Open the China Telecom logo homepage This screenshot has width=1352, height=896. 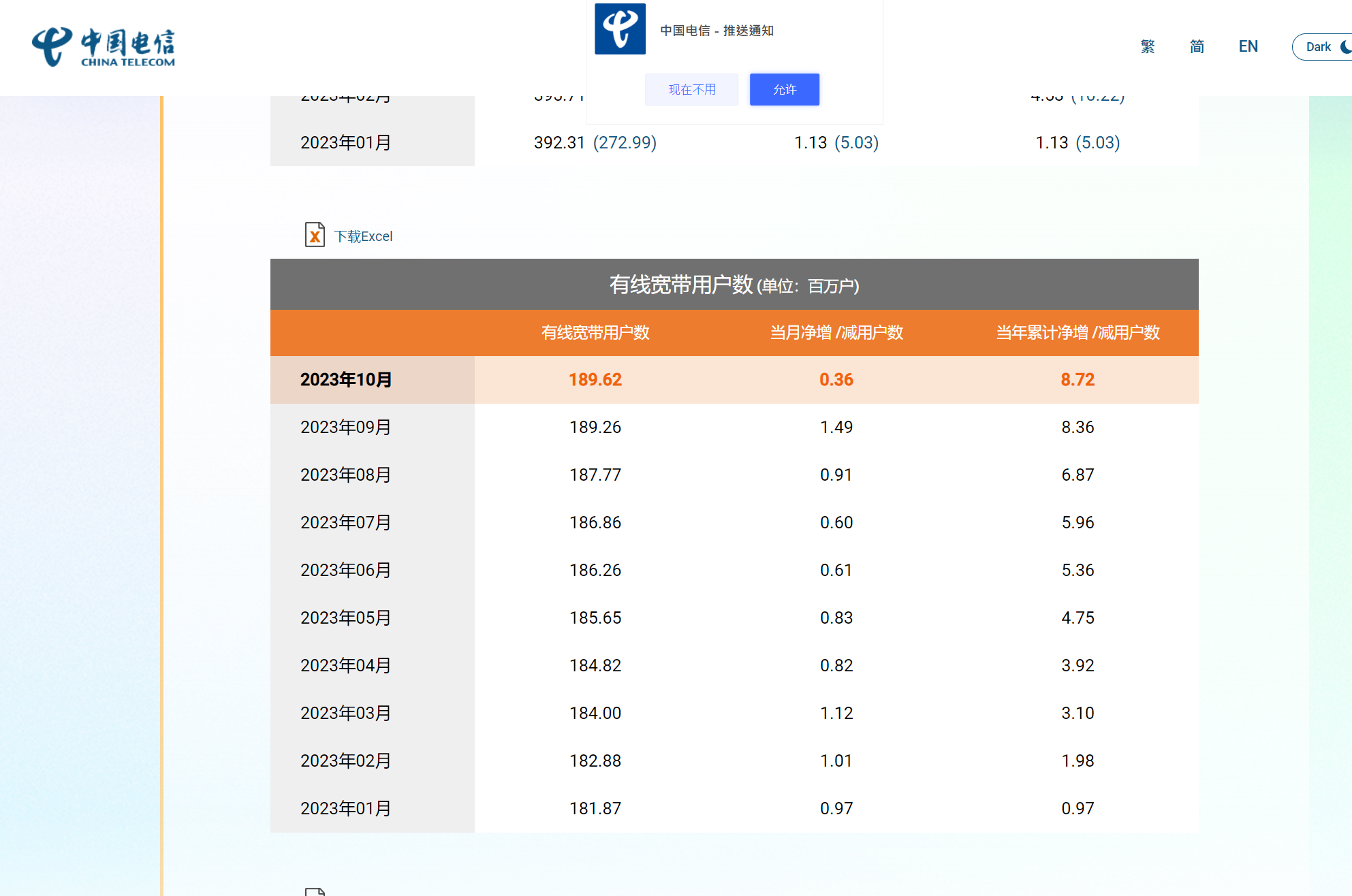coord(104,47)
